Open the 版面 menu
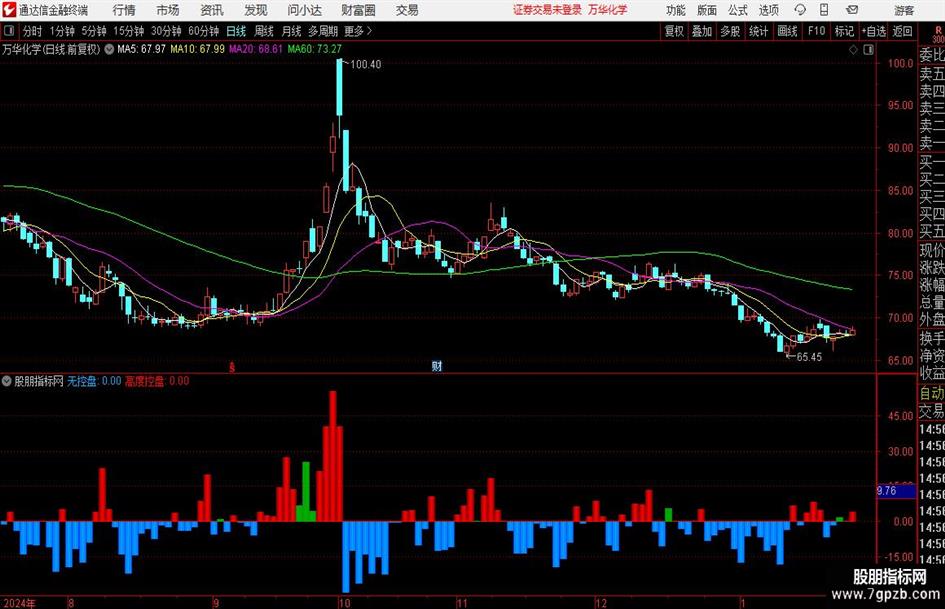 pyautogui.click(x=707, y=10)
